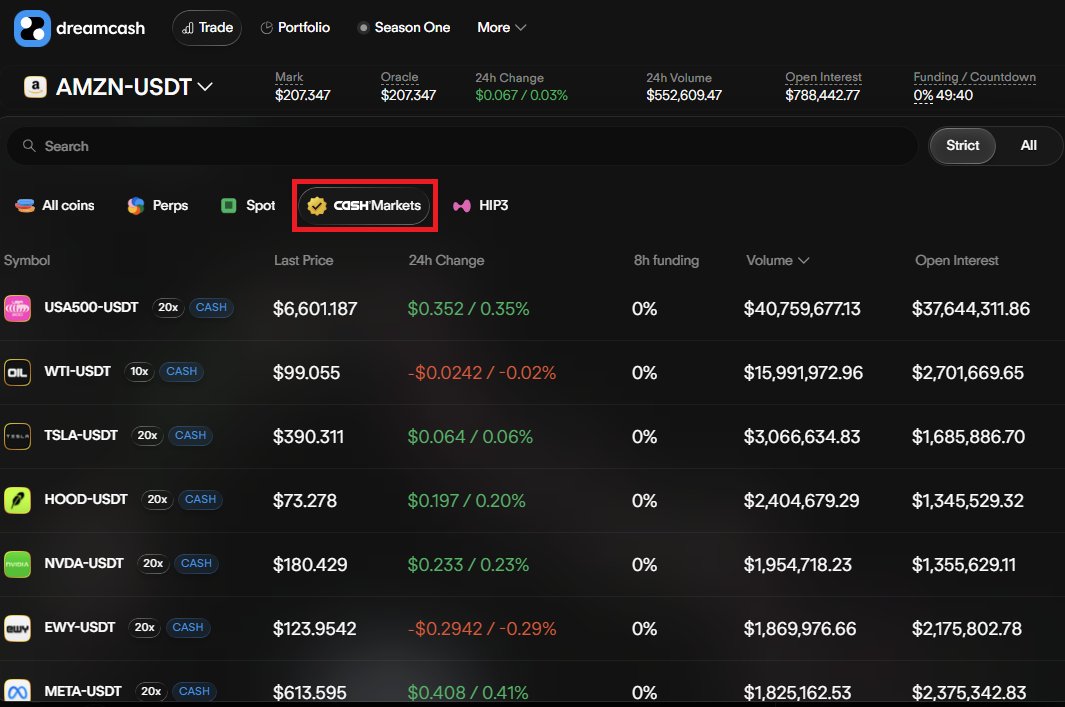Click the NVDA-USDT CASH badge

(196, 563)
